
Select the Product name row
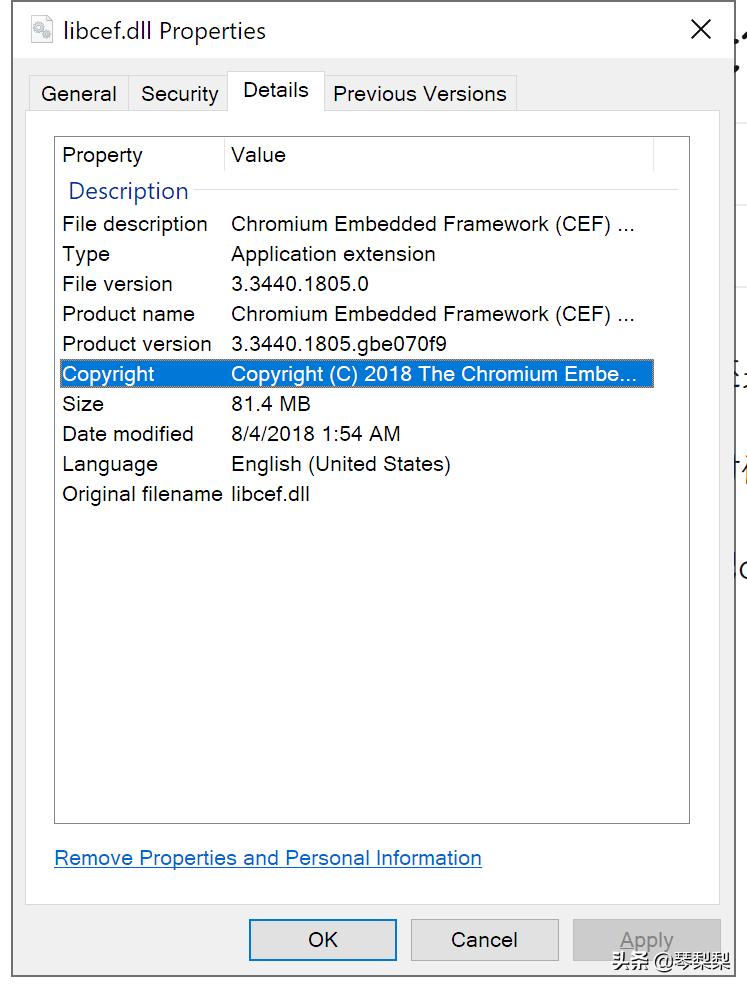pos(355,314)
